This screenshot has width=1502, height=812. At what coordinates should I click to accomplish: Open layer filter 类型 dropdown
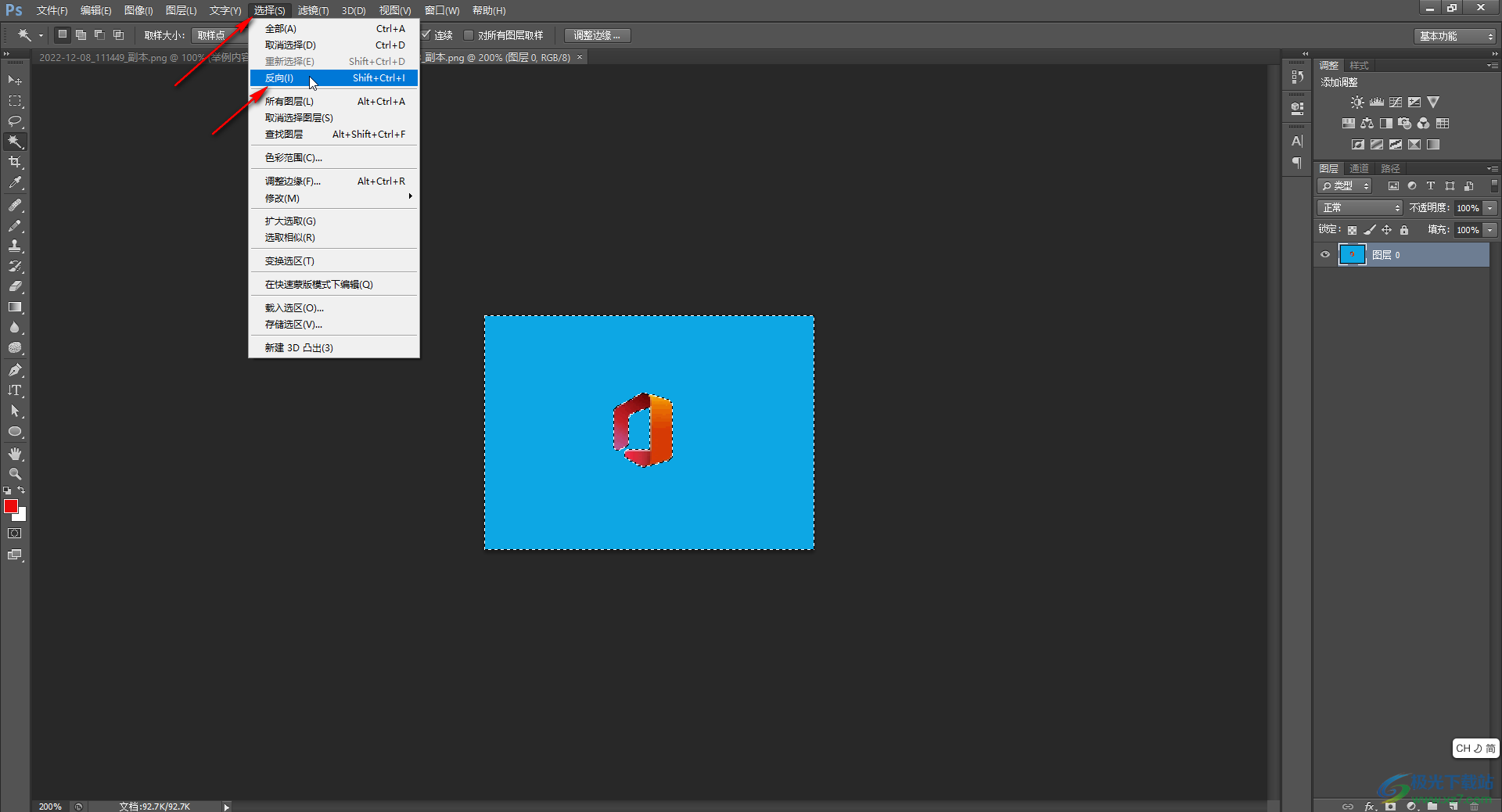(1345, 186)
